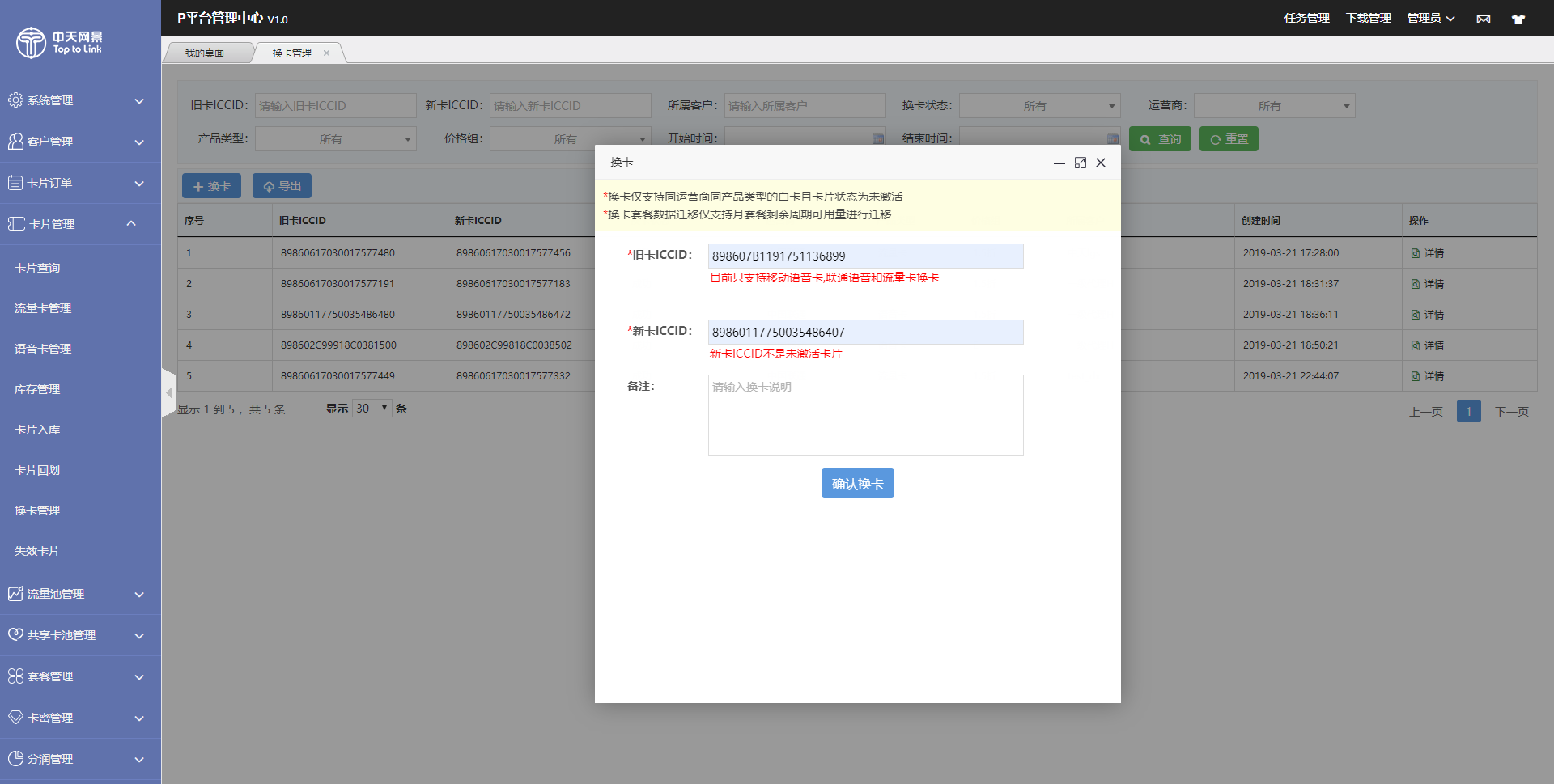Viewport: 1554px width, 784px height.
Task: Open 详情 for row 2019-03-21 22:44:07
Action: 1428,376
